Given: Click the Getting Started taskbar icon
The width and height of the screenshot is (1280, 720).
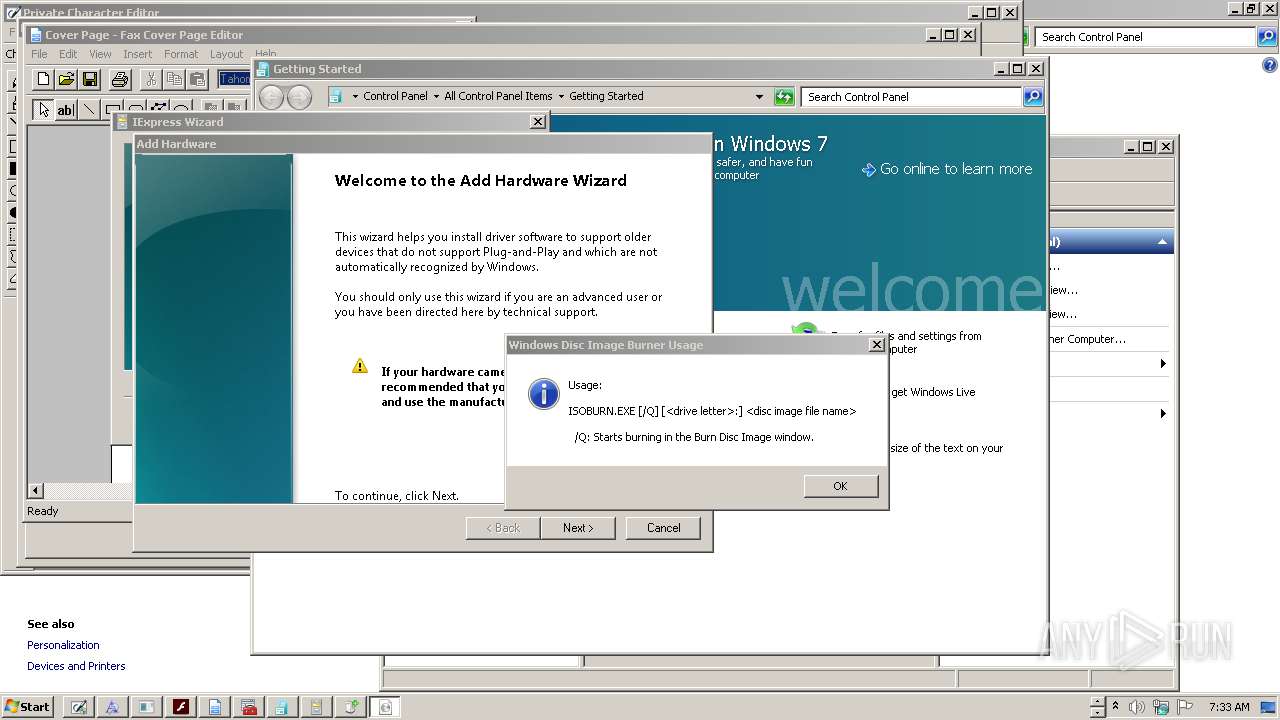Looking at the screenshot, I should (x=282, y=707).
